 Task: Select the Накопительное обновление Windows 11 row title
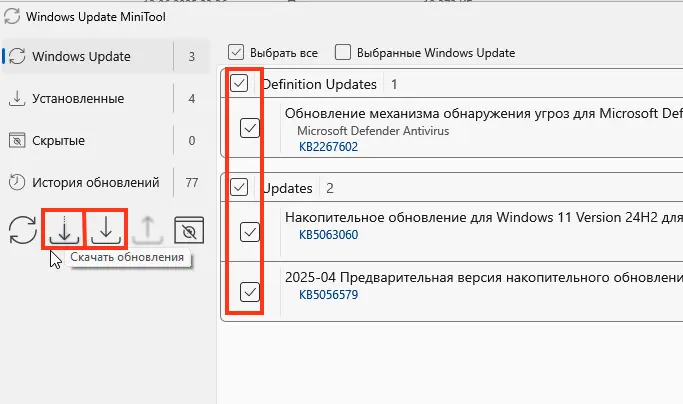click(x=480, y=217)
